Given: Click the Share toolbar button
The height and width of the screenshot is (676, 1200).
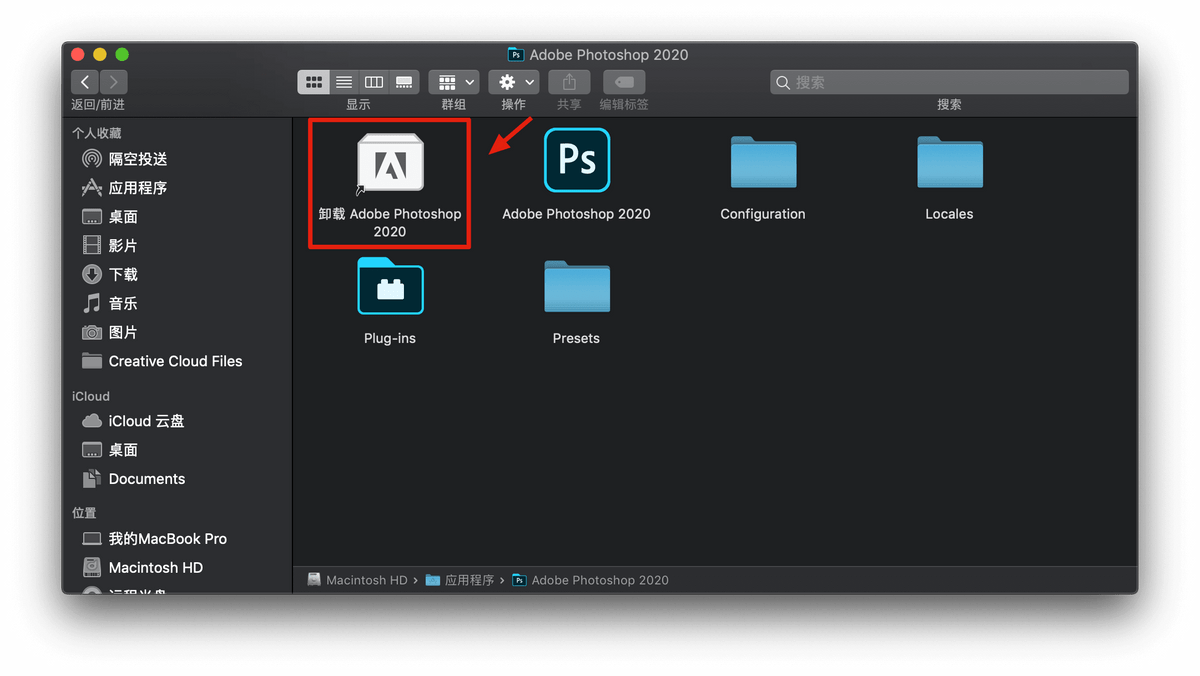Looking at the screenshot, I should pos(569,82).
